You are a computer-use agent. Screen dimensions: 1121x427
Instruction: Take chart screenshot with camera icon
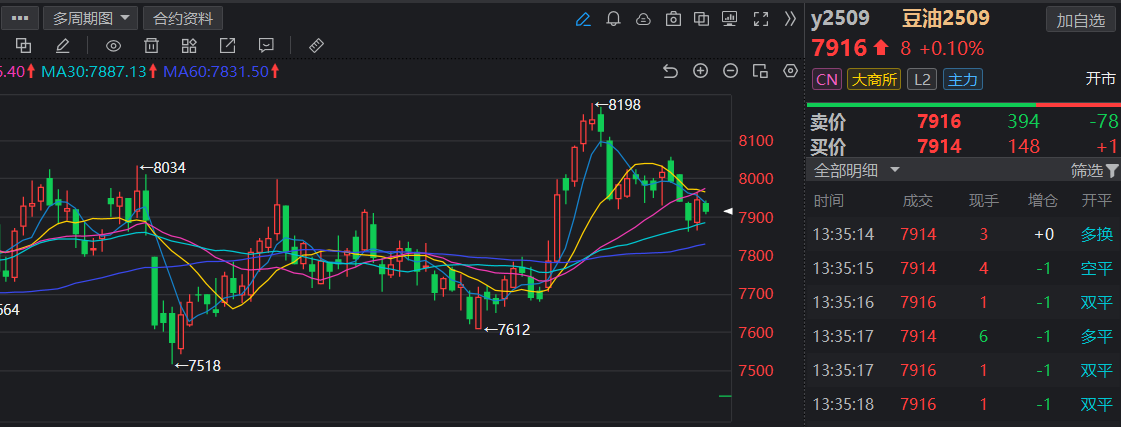click(x=673, y=19)
